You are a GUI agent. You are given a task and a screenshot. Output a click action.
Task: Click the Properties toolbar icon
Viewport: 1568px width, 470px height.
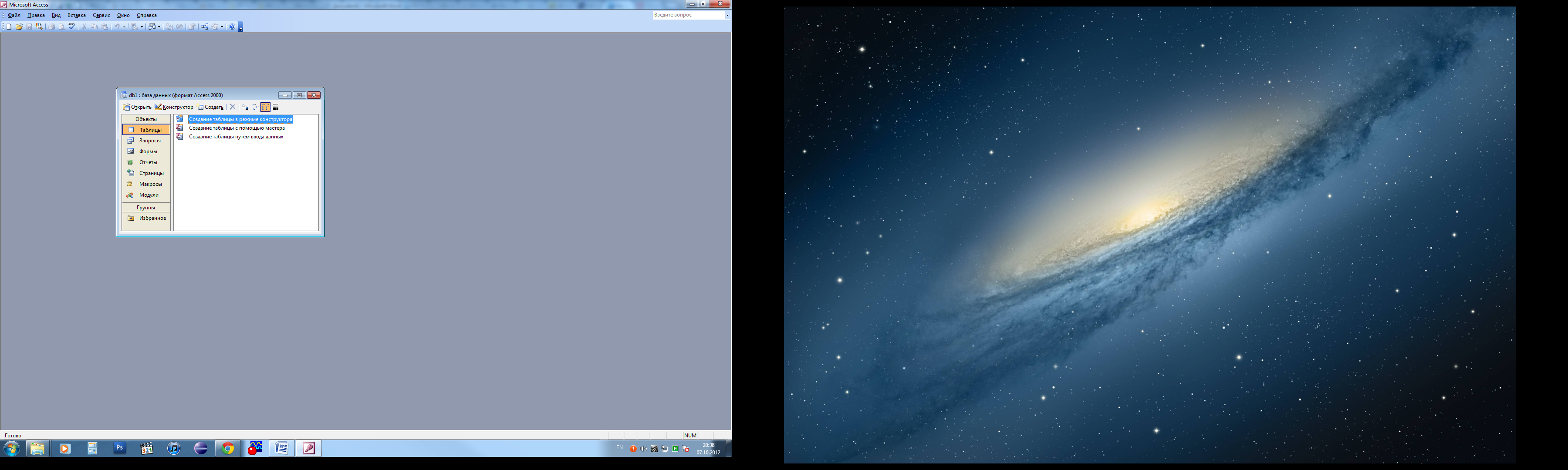tap(193, 27)
